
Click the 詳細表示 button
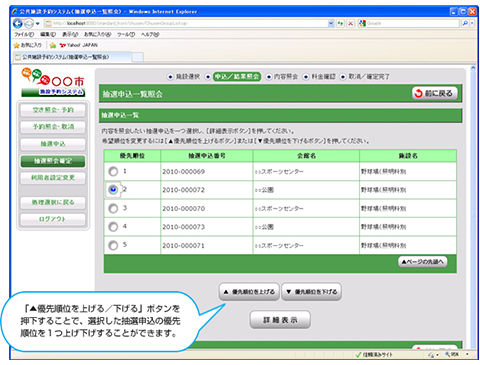[280, 320]
